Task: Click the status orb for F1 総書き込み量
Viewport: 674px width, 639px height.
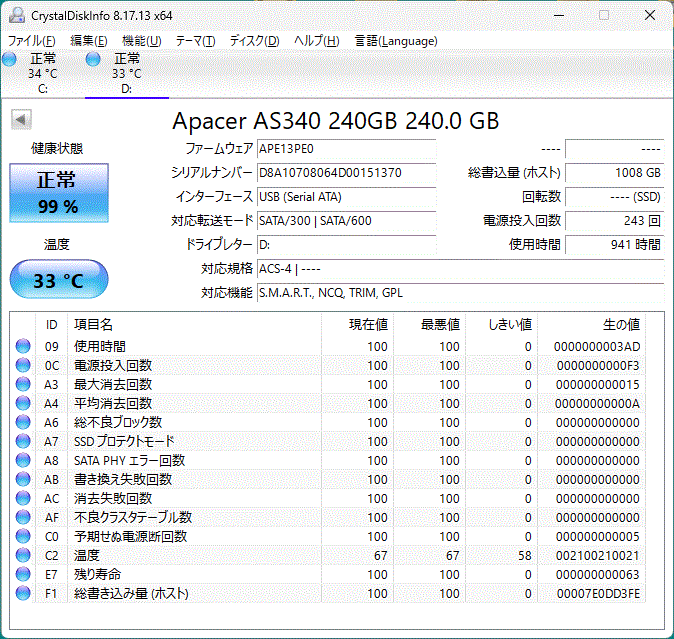Action: [23, 593]
